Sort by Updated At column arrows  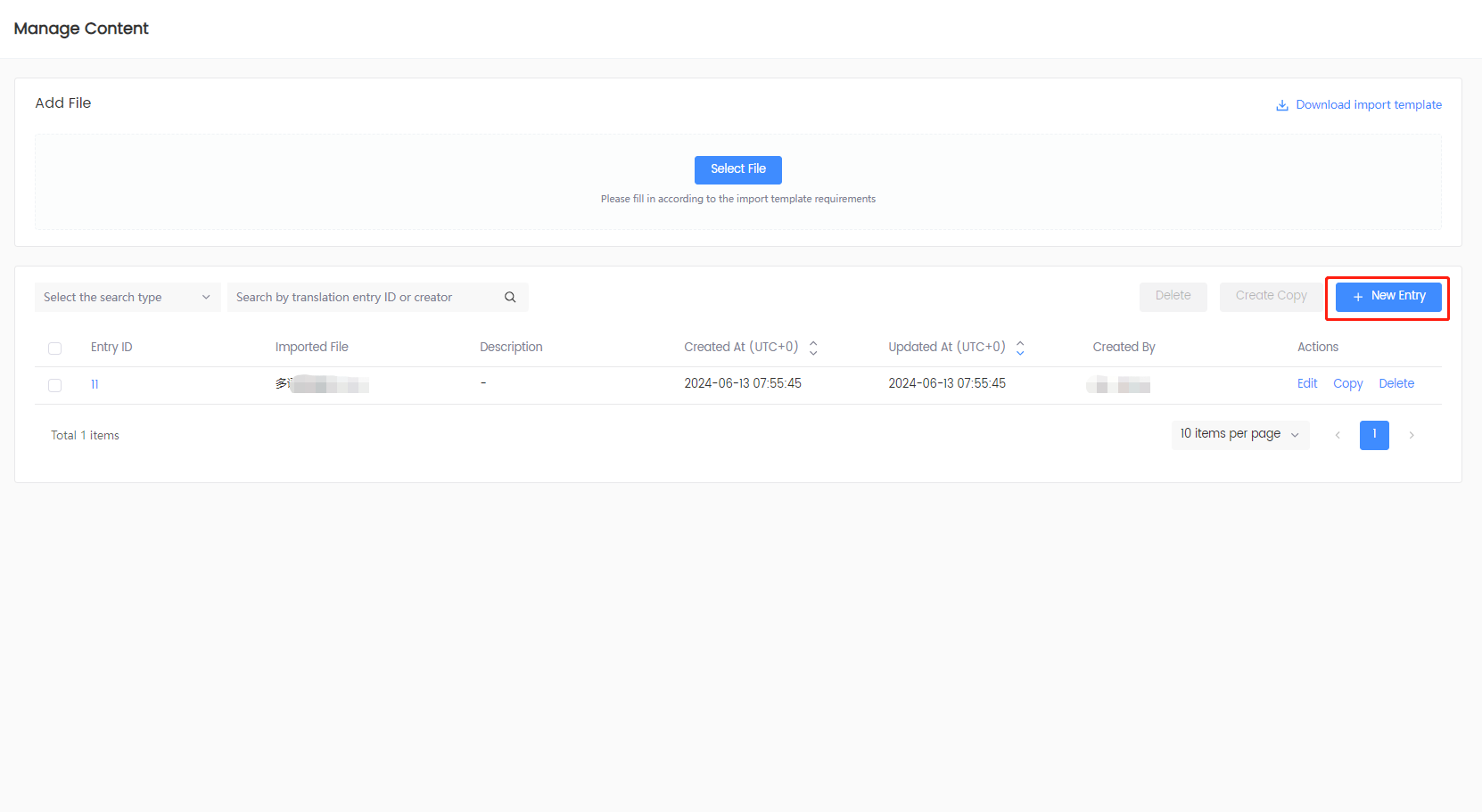coord(1020,348)
